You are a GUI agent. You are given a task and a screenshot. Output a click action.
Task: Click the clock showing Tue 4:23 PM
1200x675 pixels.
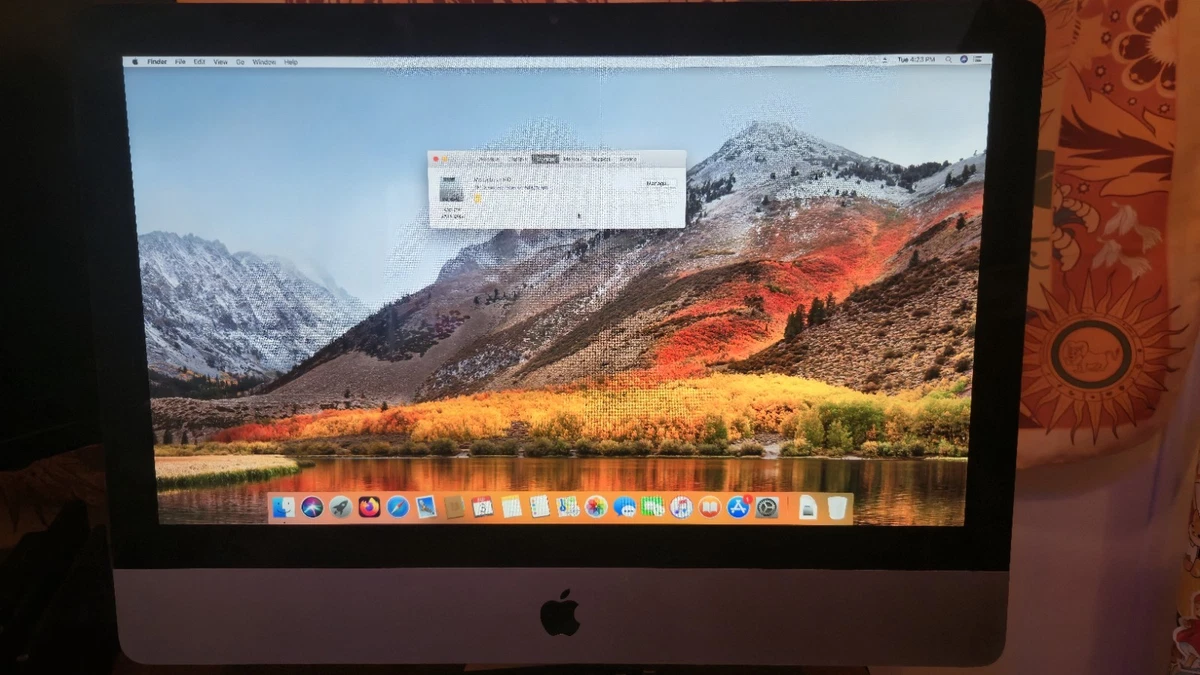pyautogui.click(x=916, y=60)
